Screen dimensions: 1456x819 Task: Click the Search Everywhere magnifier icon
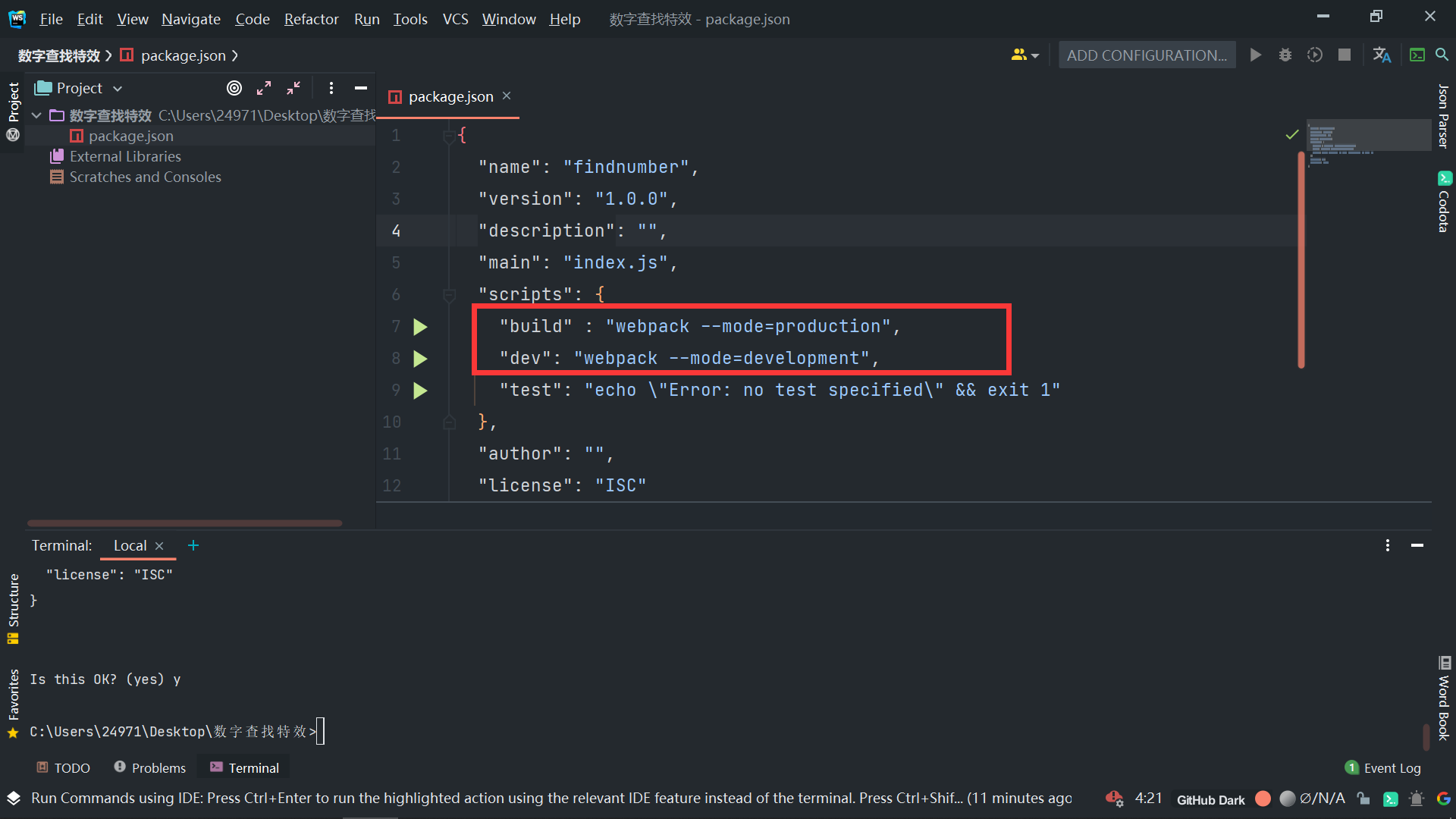[1442, 55]
